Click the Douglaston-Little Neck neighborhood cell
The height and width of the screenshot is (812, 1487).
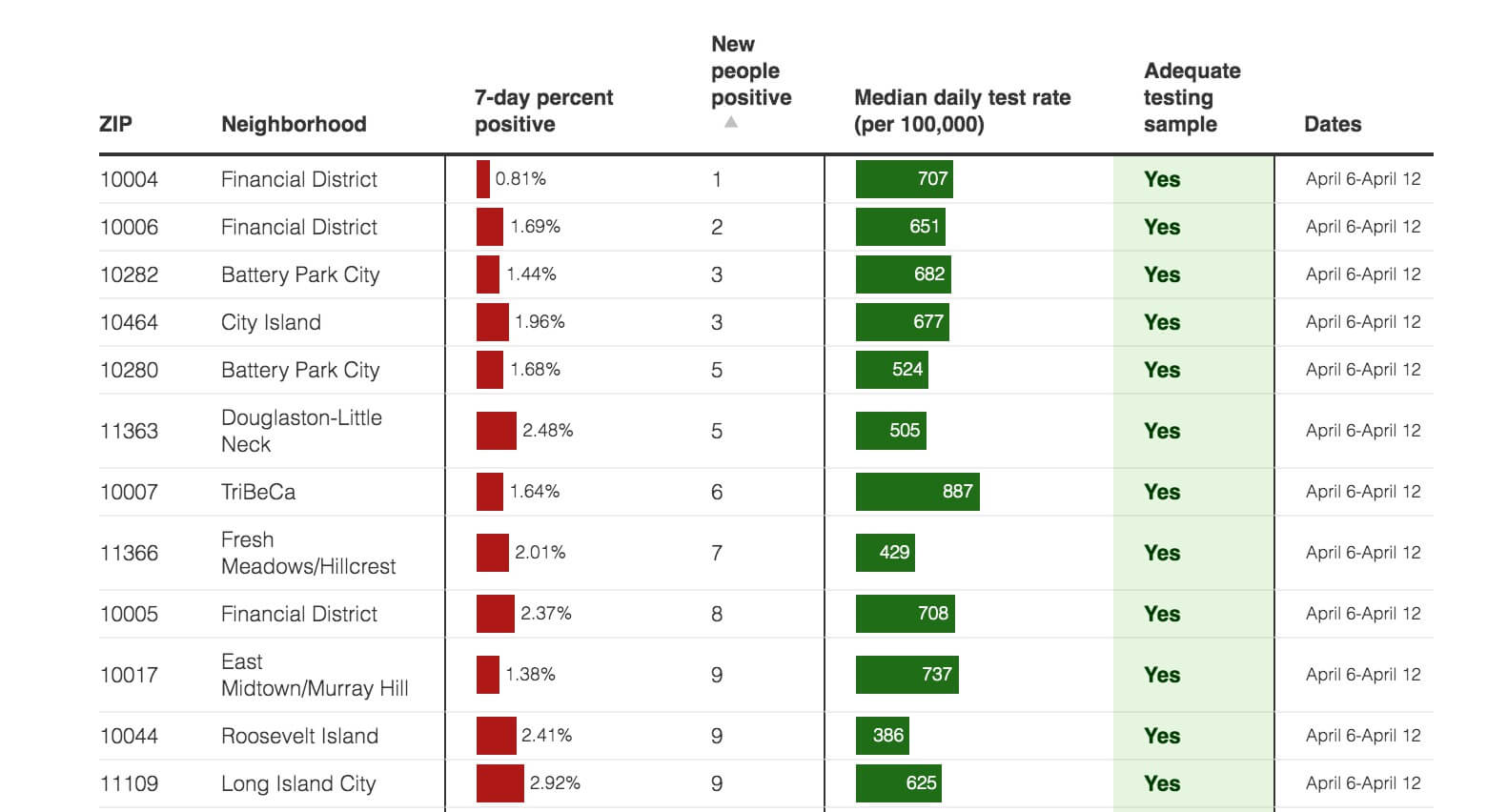[x=301, y=431]
